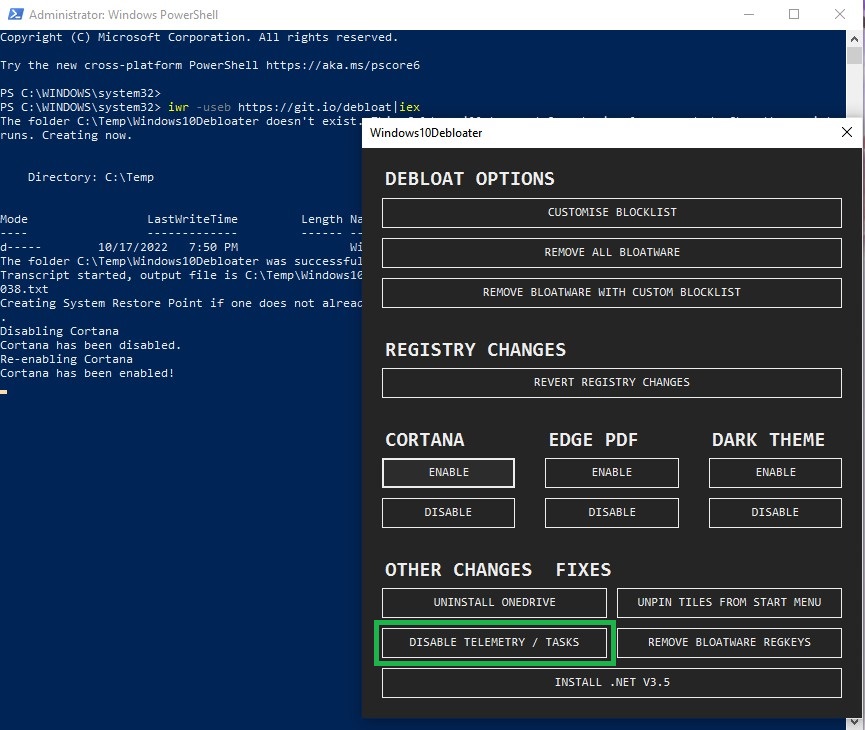Open the Customise Blocklist option
Screen dimensions: 865x730
click(x=611, y=212)
